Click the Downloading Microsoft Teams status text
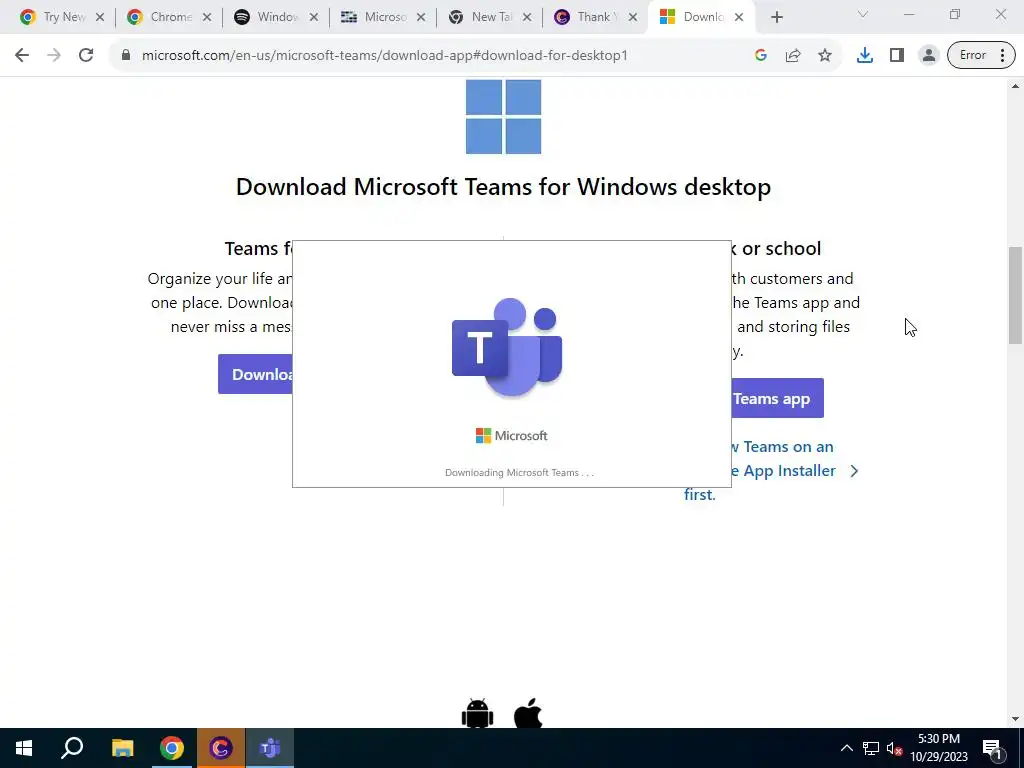1024x768 pixels. (519, 473)
